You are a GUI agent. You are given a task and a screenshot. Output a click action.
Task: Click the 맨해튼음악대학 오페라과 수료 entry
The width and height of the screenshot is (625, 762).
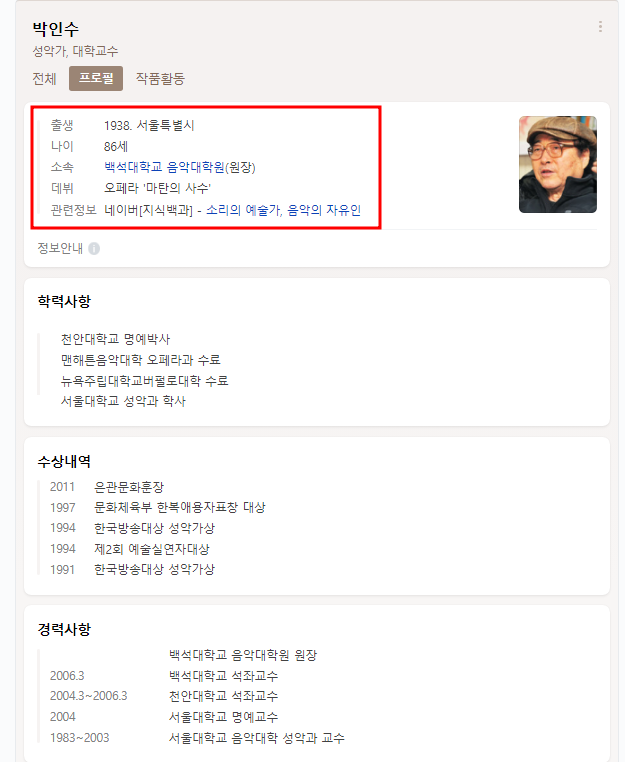140,360
